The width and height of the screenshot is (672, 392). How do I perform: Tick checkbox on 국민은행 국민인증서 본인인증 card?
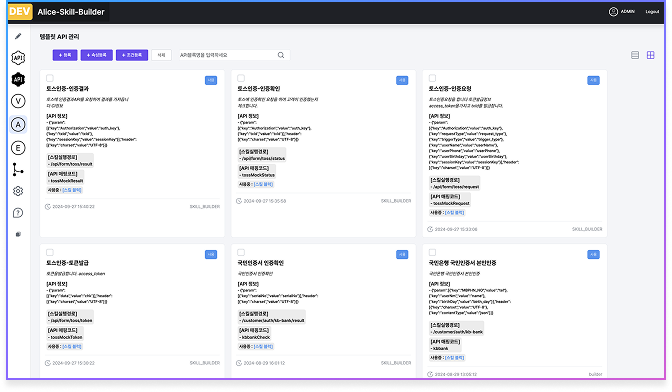432,252
